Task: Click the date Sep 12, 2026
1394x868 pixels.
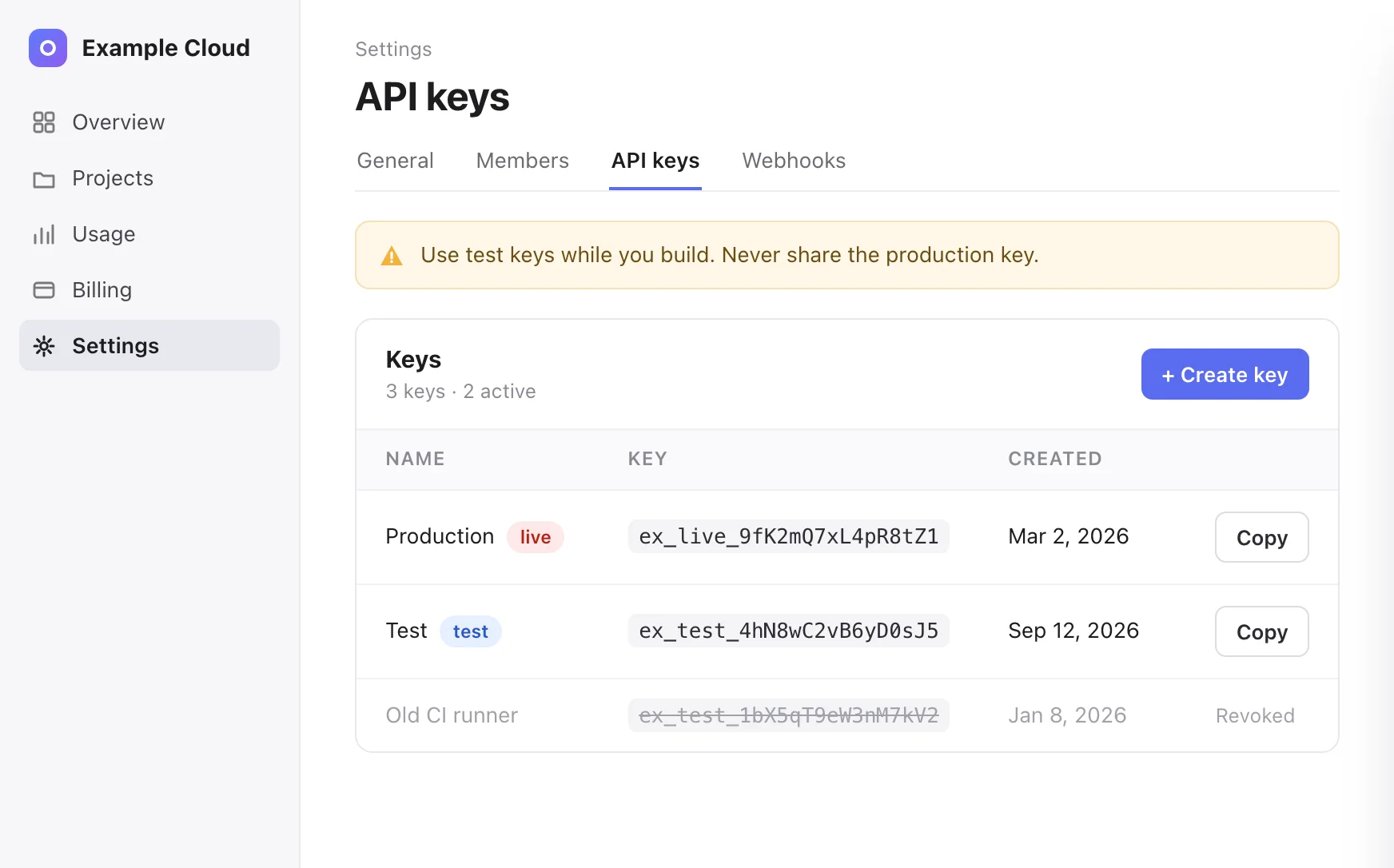Action: coord(1073,631)
